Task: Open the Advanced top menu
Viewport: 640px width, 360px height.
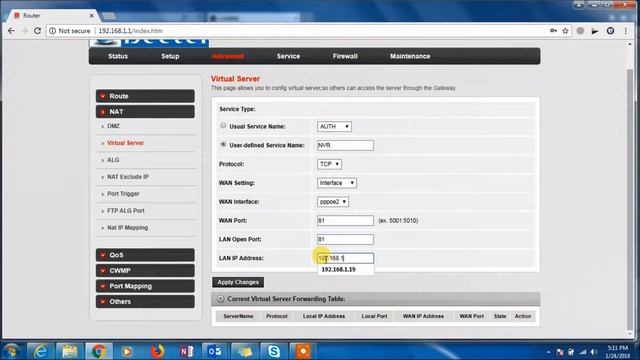Action: pyautogui.click(x=228, y=56)
